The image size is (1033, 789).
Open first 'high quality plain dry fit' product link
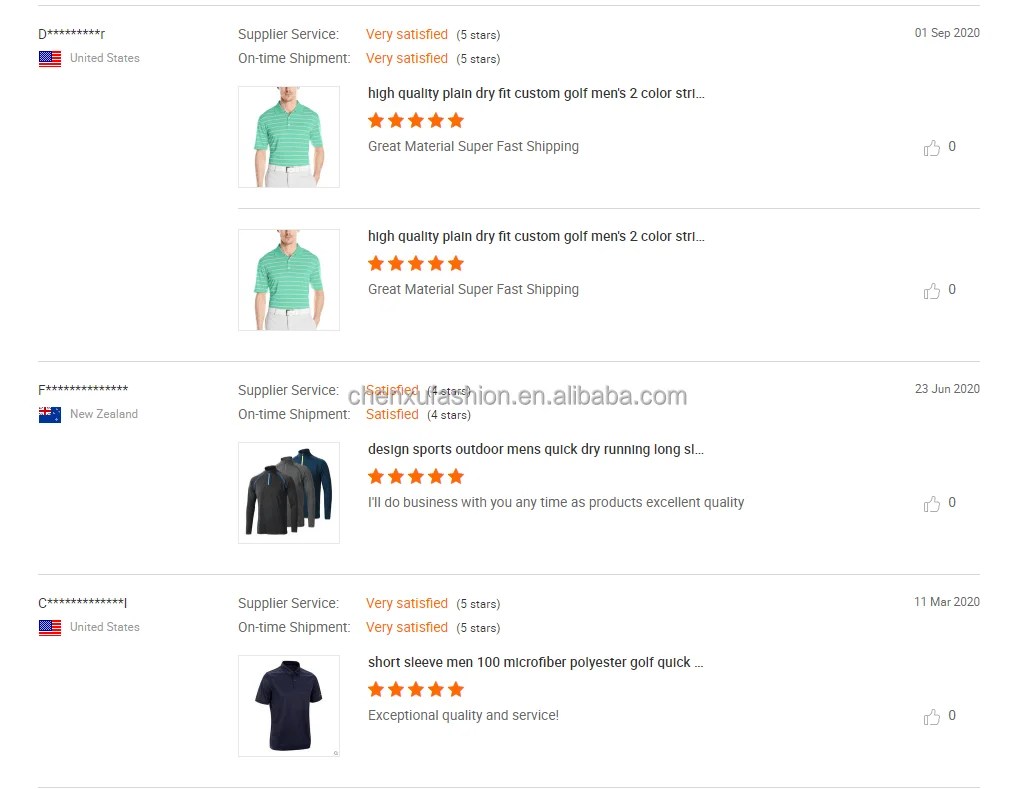(536, 94)
